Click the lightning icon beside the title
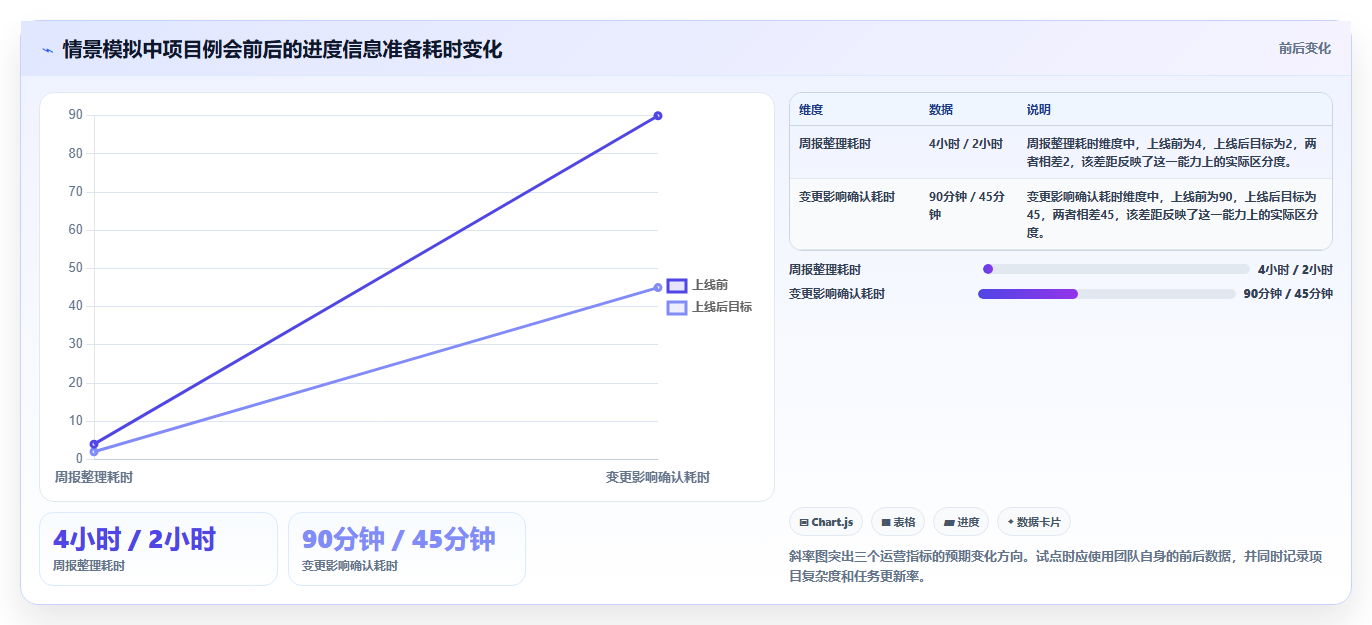 48,50
